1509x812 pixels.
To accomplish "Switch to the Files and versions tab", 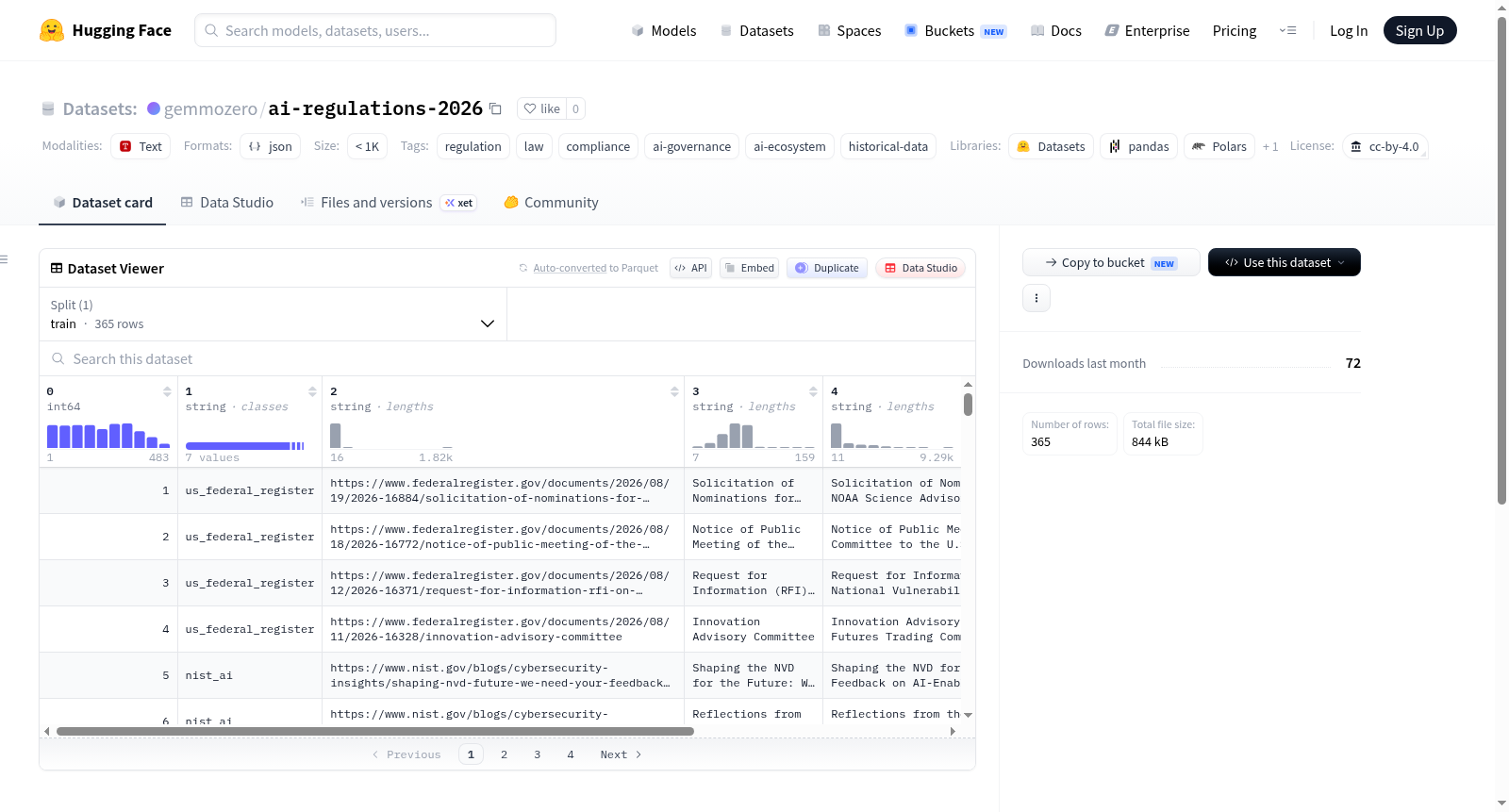I will 389,203.
